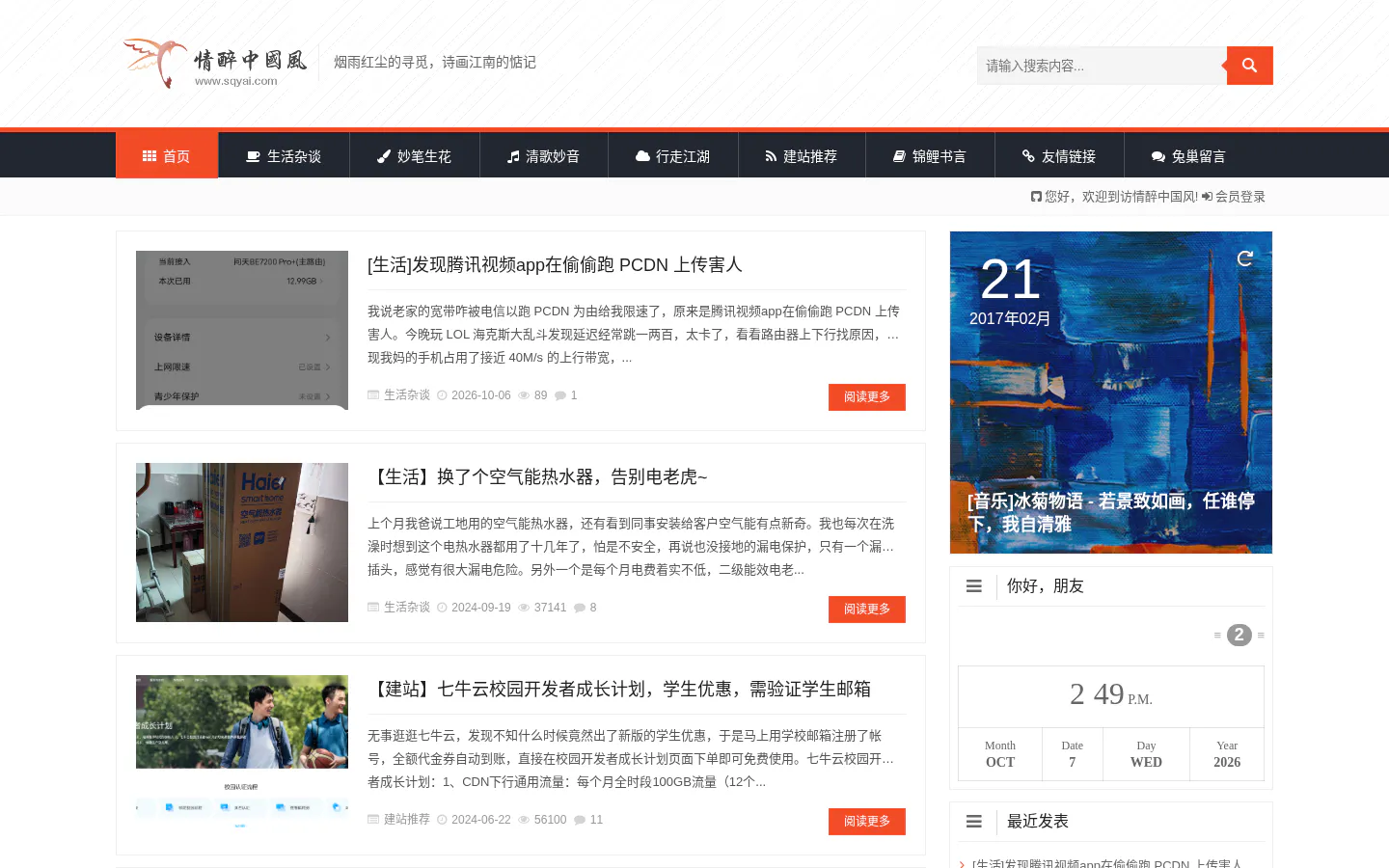Image resolution: width=1389 pixels, height=868 pixels.
Task: Open the 首页 home nav tab
Action: point(167,155)
